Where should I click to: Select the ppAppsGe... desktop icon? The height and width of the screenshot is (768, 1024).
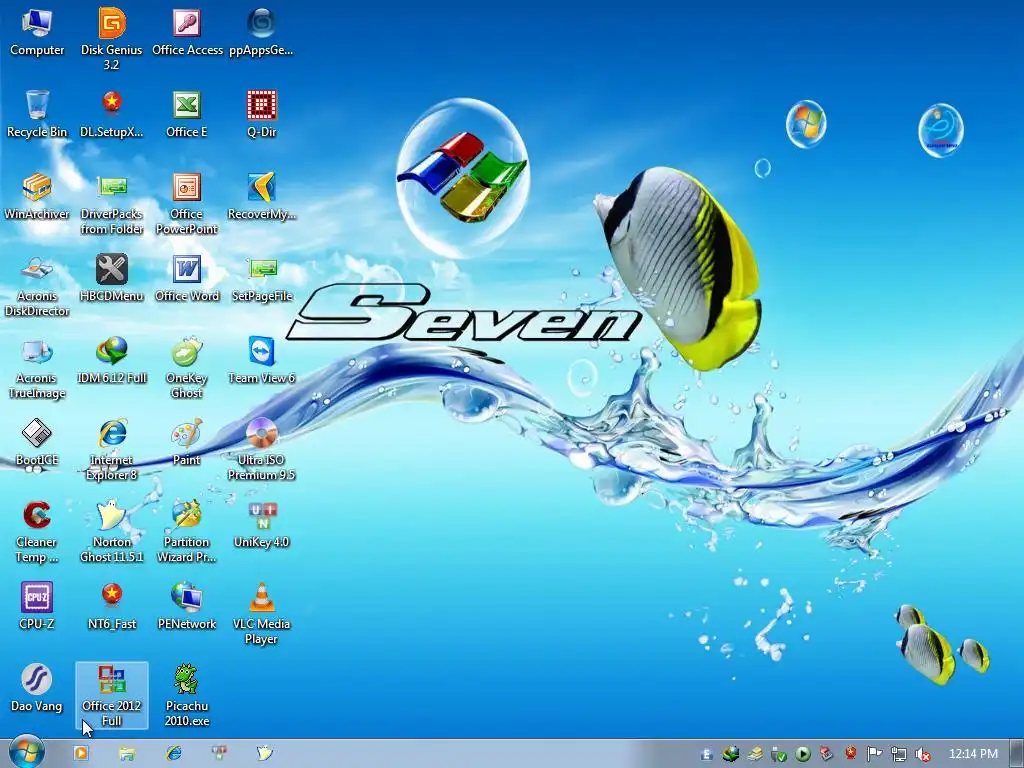click(261, 31)
